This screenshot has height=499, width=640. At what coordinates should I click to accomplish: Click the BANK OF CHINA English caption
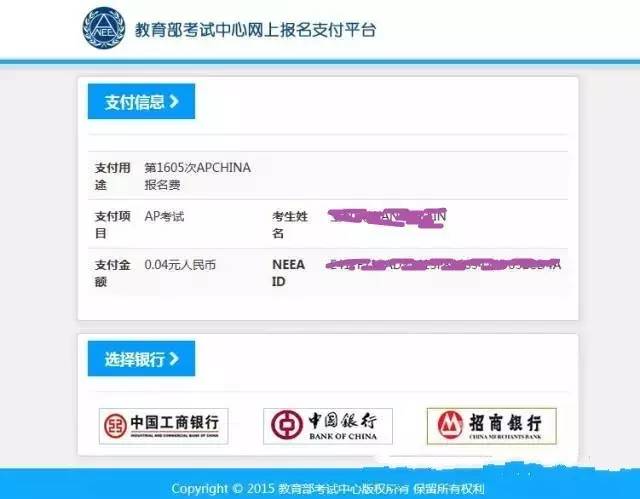tap(343, 436)
